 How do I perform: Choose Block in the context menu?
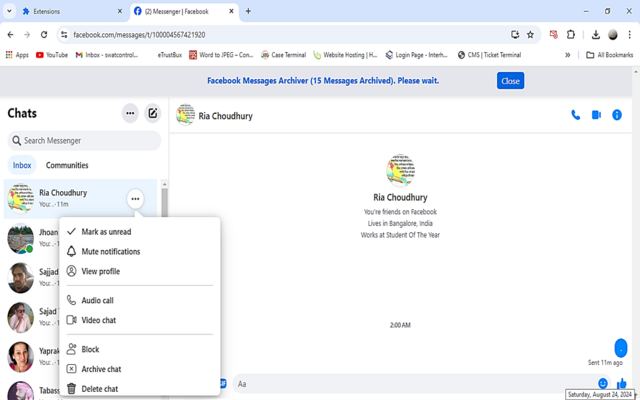[140, 349]
